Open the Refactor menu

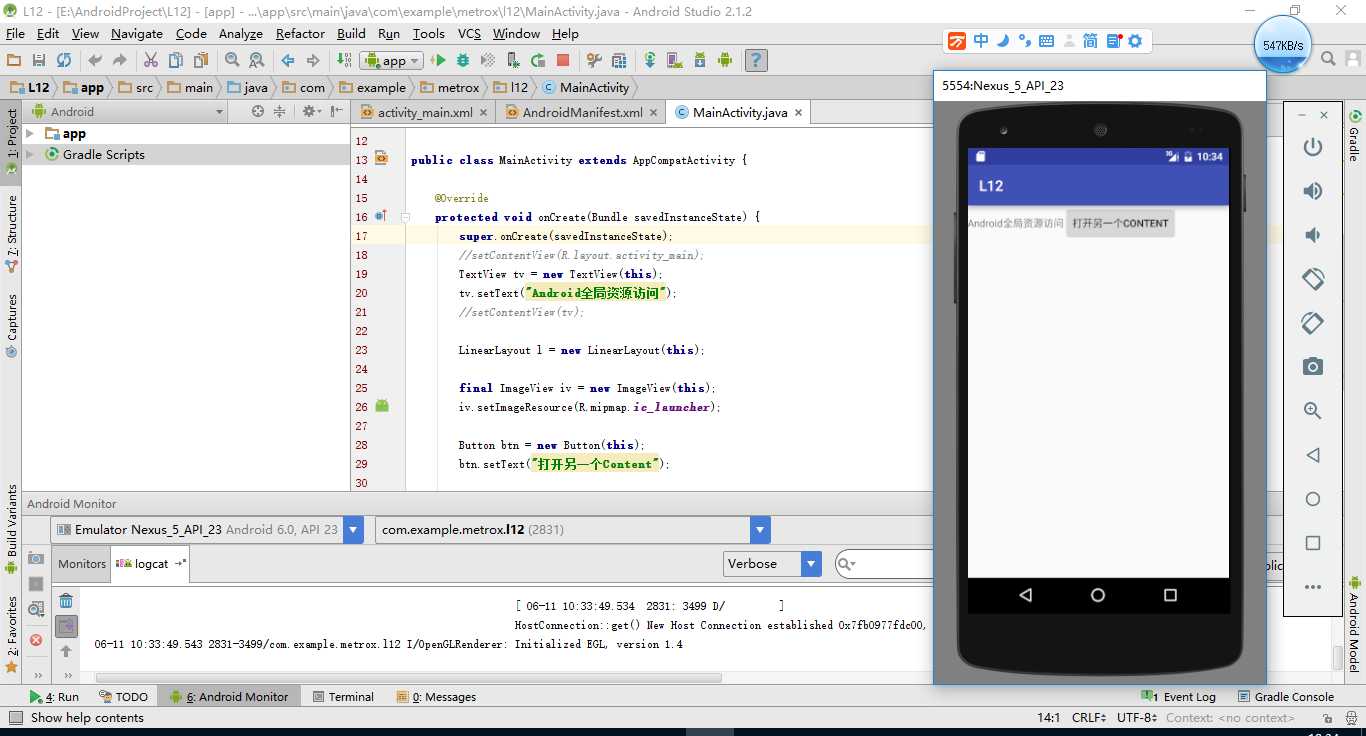[300, 33]
